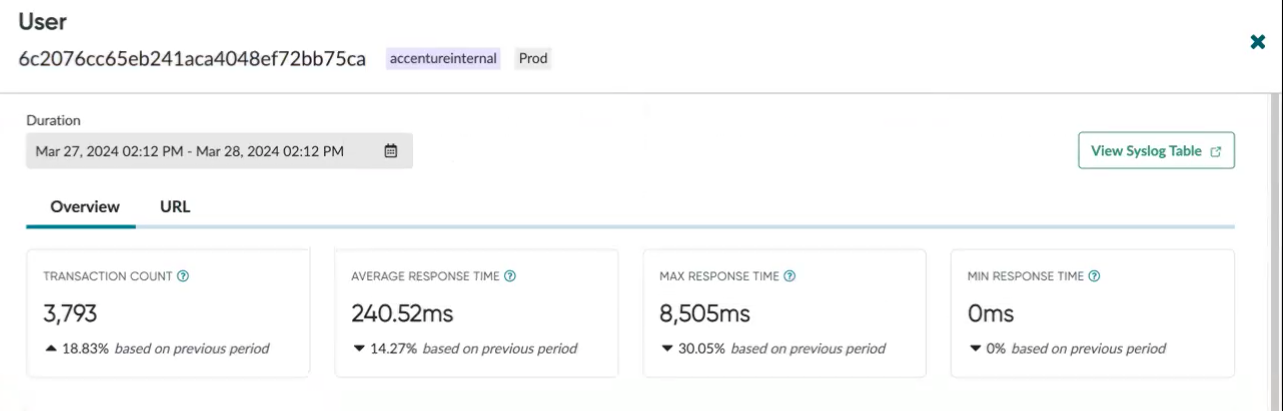Select user ID 6c2076cc65eb241aca4048ef72bb75ca
The image size is (1283, 411).
192,58
